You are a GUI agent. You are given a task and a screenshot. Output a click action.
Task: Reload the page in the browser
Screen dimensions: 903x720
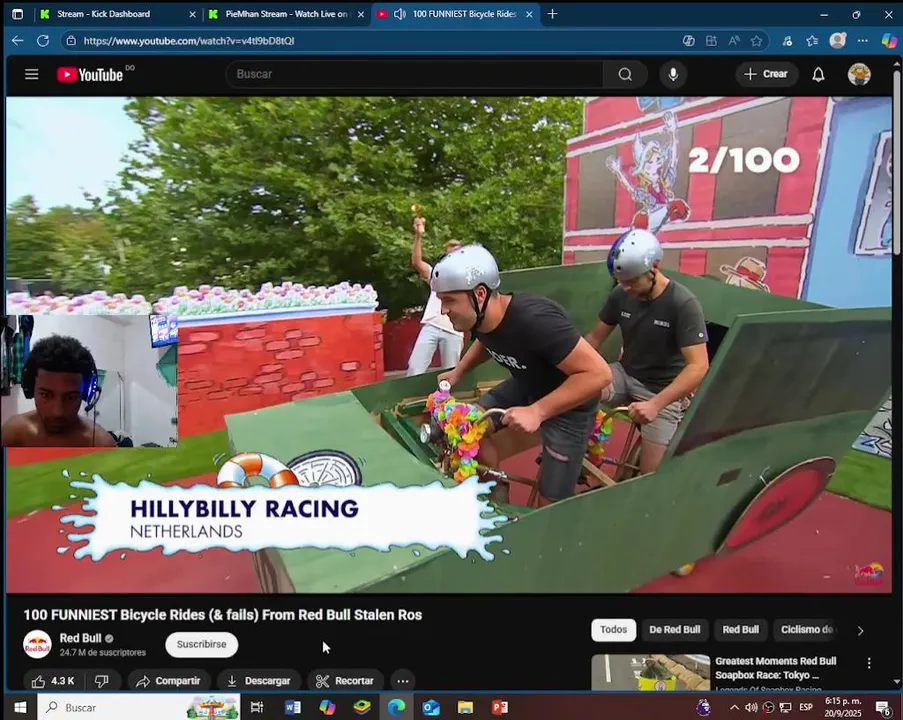[43, 41]
